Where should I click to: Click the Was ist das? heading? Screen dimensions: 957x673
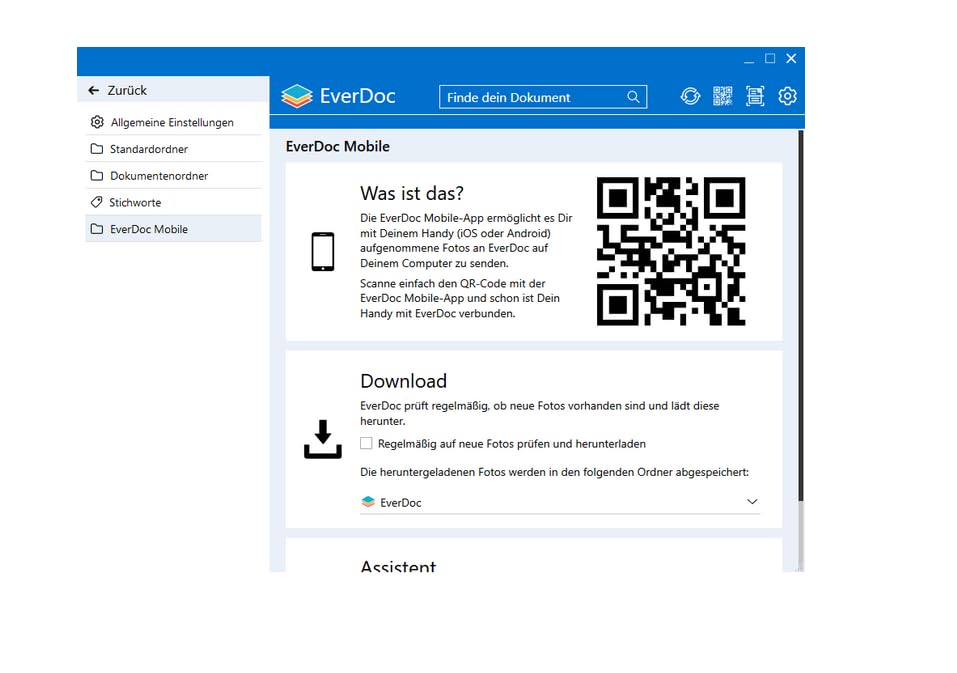click(x=412, y=193)
